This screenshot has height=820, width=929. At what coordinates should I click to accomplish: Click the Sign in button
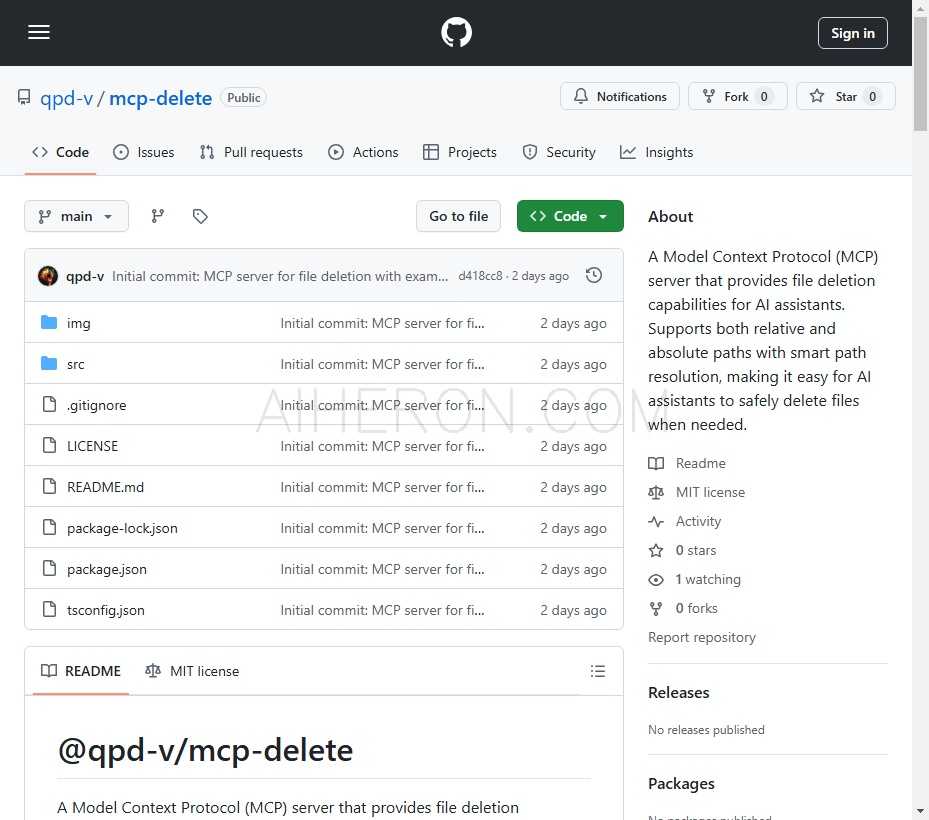tap(853, 33)
